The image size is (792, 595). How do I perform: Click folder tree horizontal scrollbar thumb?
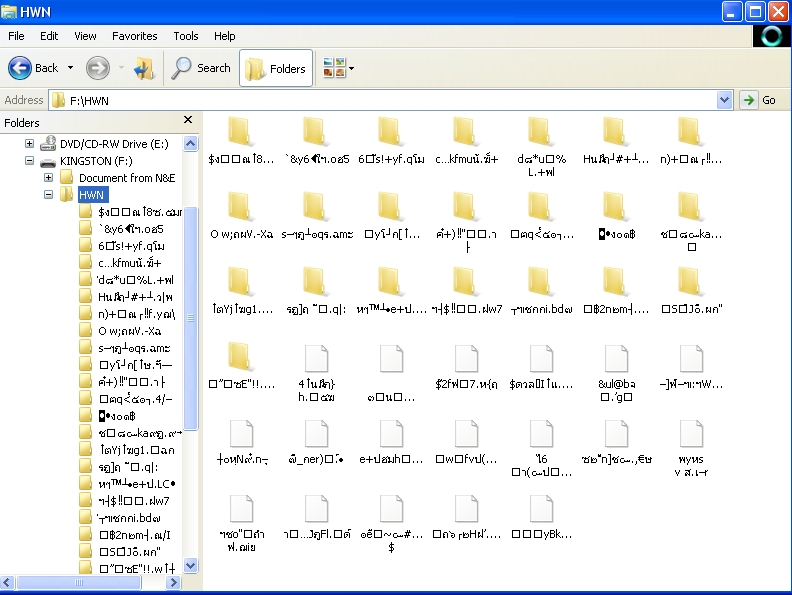79,582
